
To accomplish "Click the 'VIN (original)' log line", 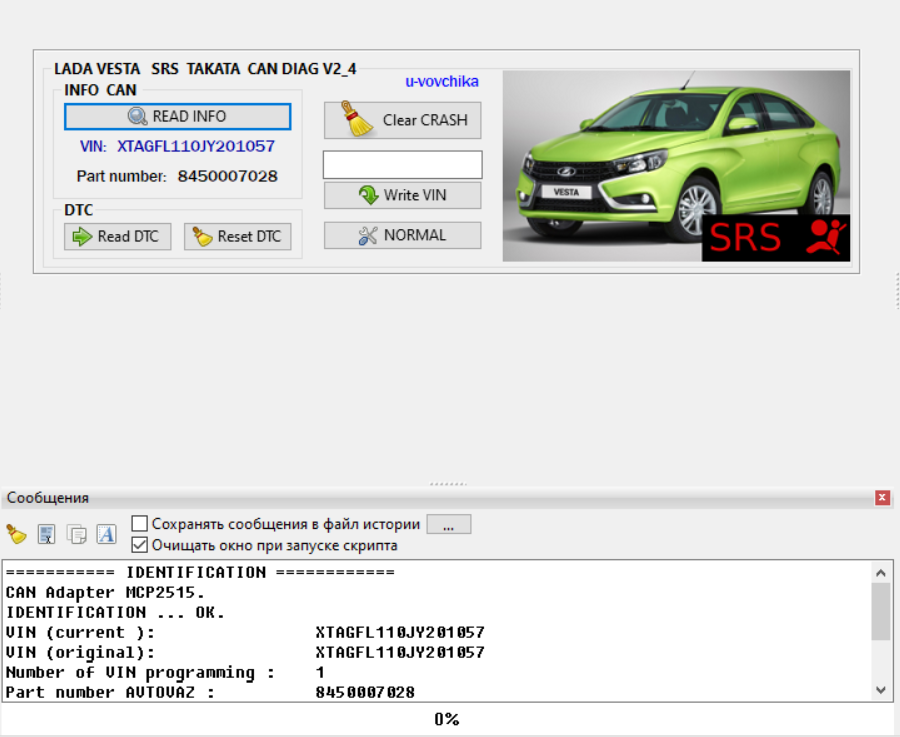I will [x=245, y=653].
